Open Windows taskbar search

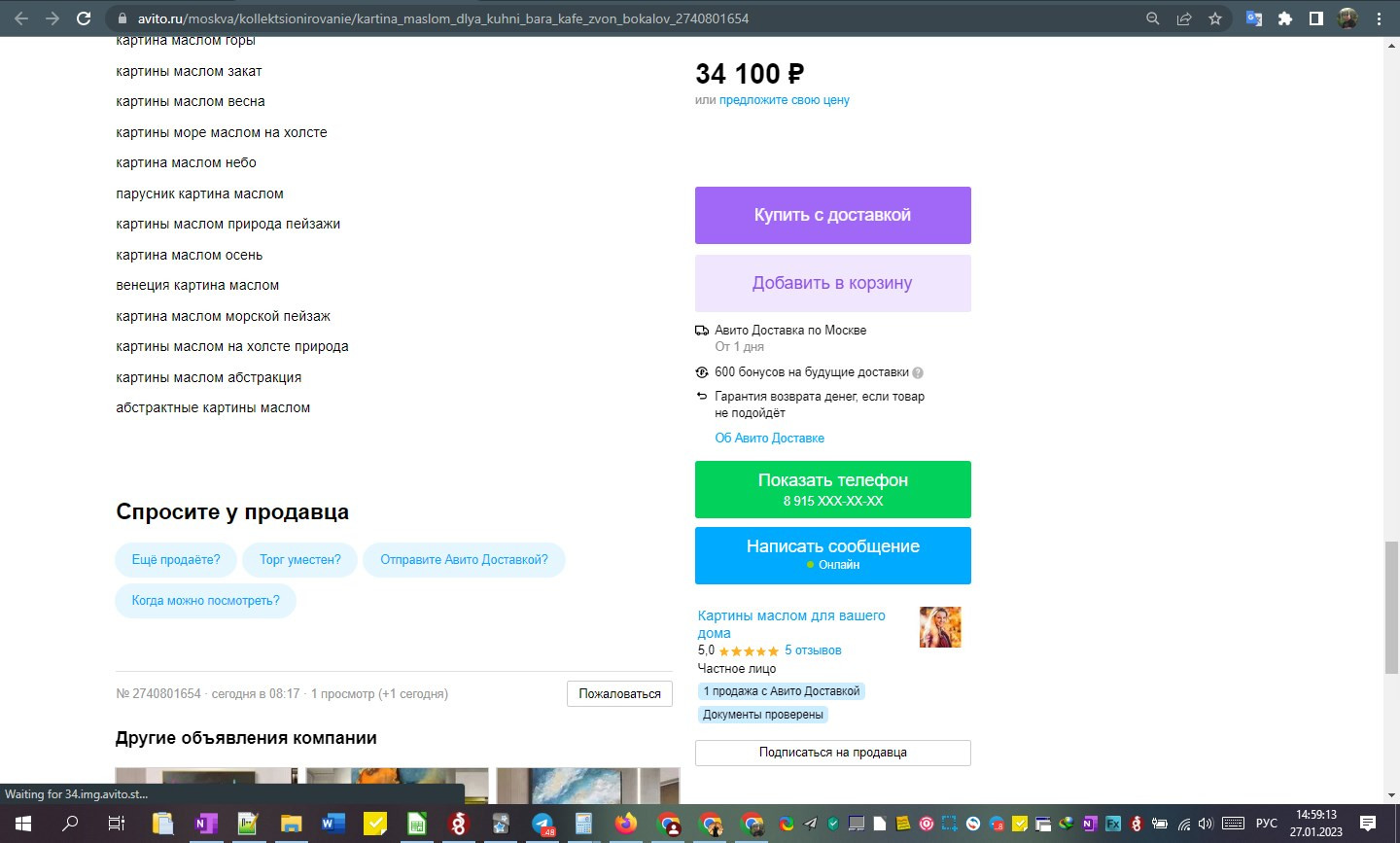(70, 824)
